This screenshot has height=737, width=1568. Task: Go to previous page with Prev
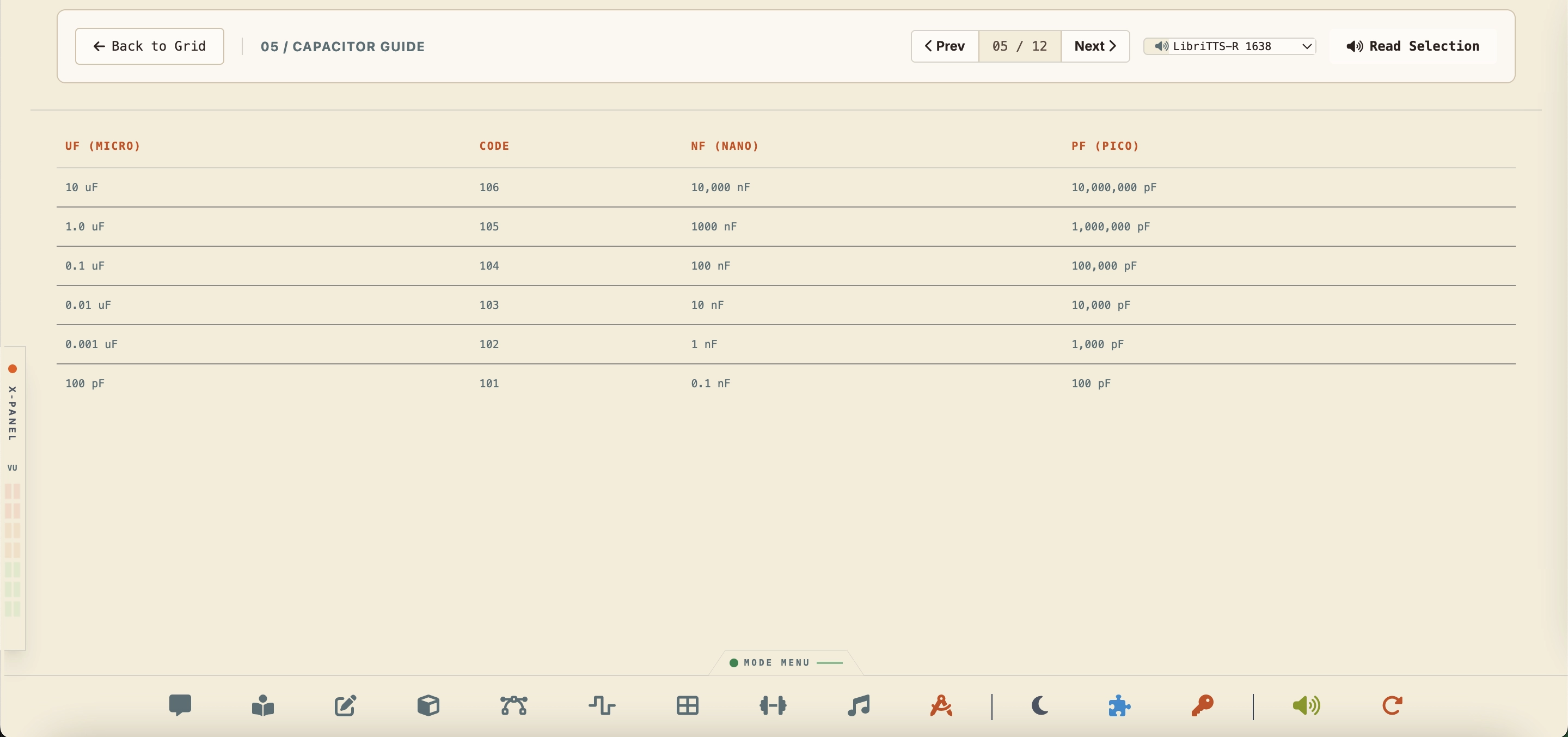click(945, 46)
